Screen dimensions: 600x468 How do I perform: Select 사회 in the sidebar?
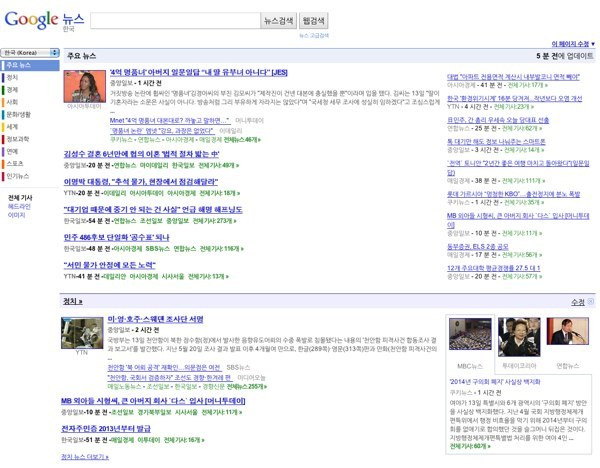(x=12, y=102)
